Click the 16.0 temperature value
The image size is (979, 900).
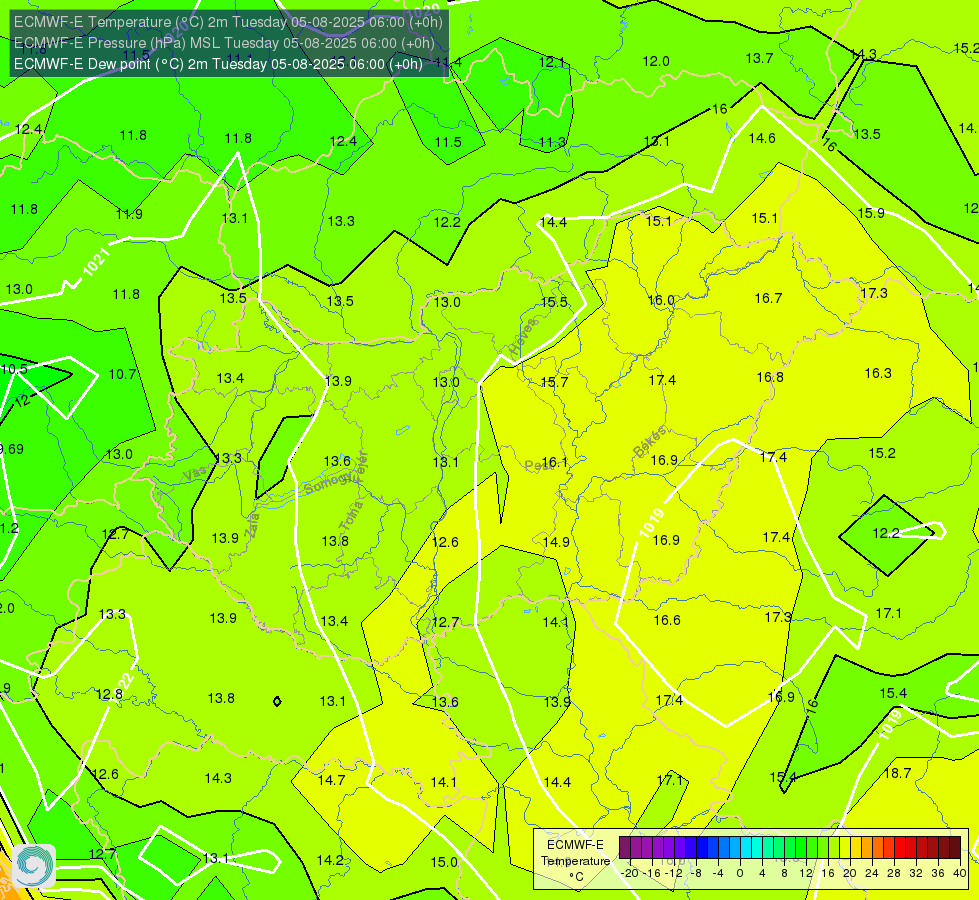(661, 300)
